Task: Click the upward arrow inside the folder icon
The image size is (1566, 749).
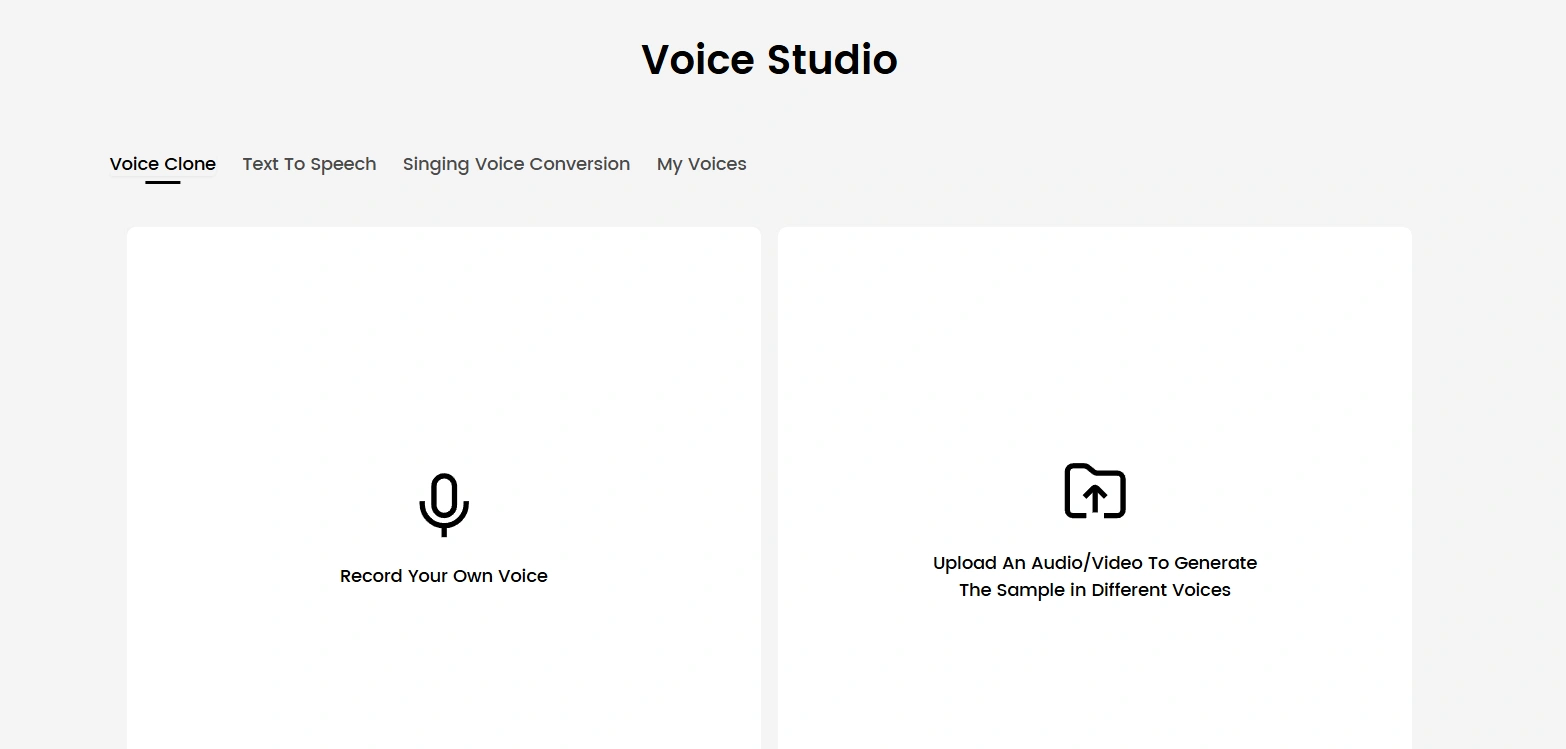Action: (1095, 496)
